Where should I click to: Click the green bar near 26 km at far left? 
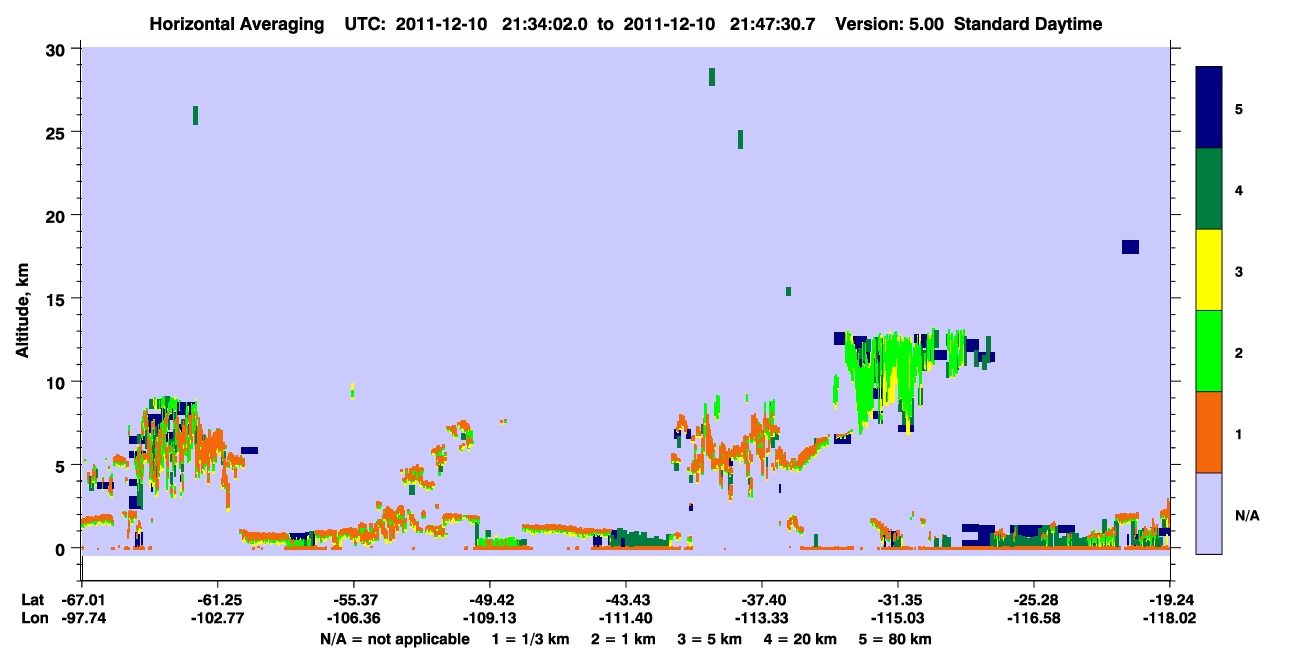pyautogui.click(x=195, y=115)
